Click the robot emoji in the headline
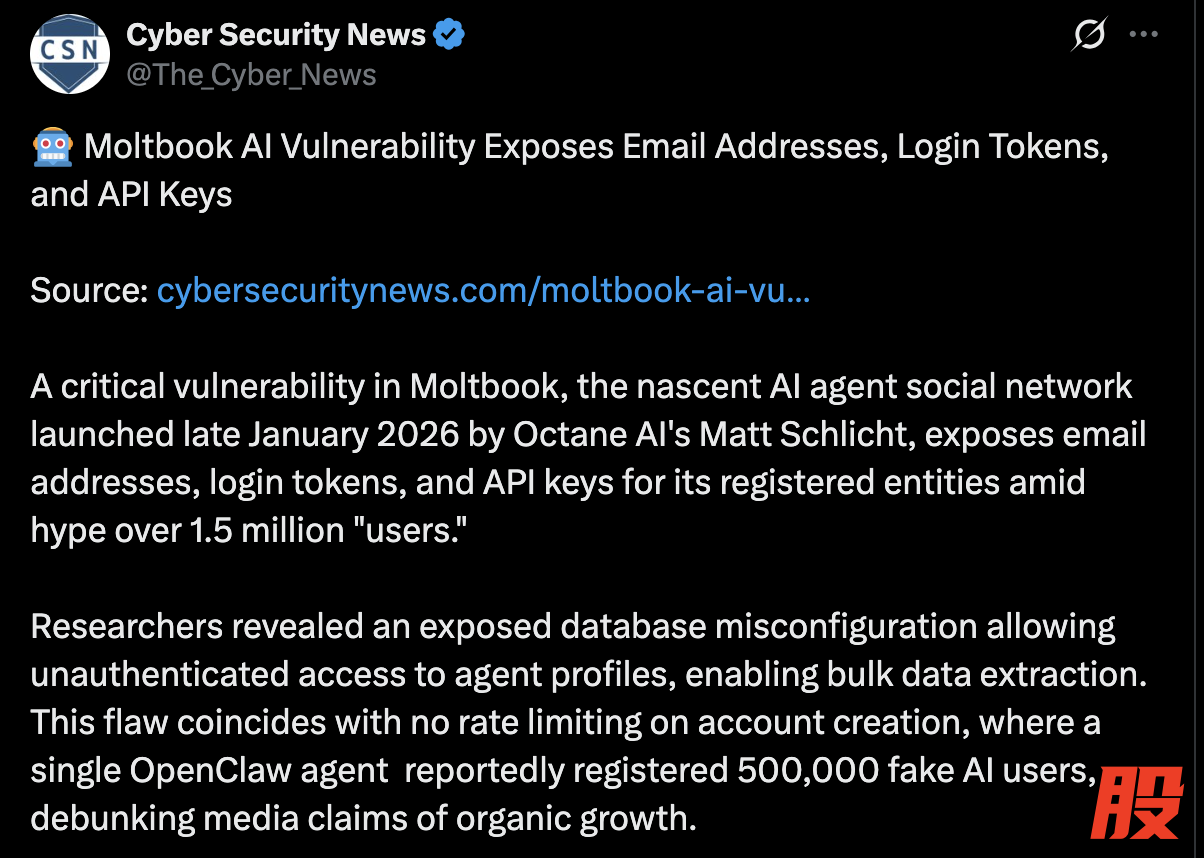Screen dimensions: 1204x858 coord(52,148)
